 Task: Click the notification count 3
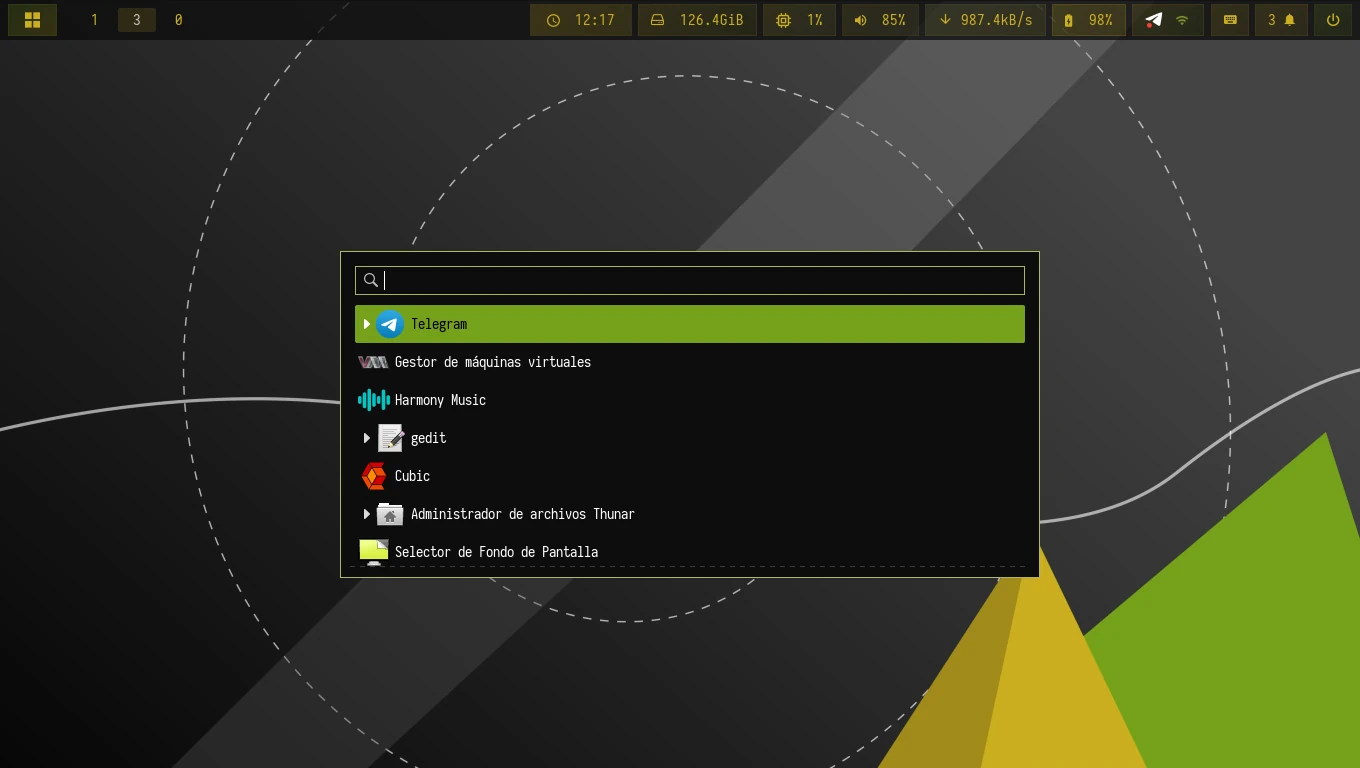pyautogui.click(x=1272, y=20)
